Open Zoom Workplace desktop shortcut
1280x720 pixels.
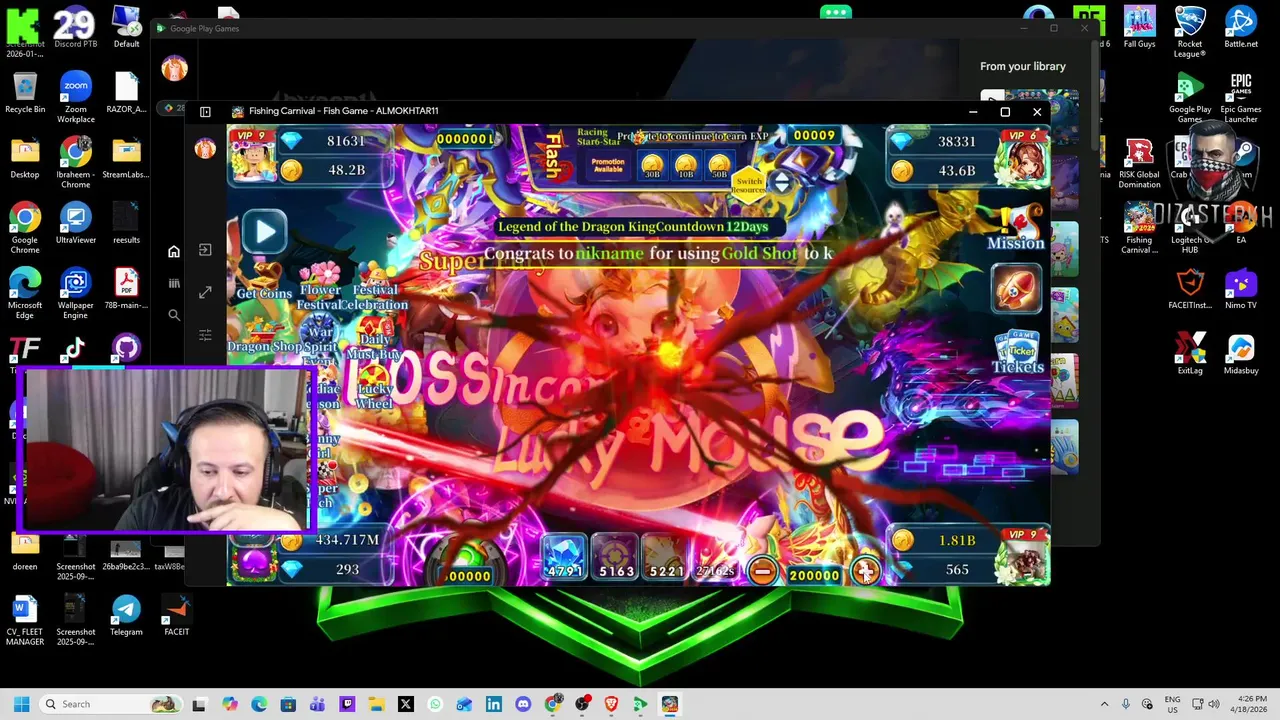(75, 98)
